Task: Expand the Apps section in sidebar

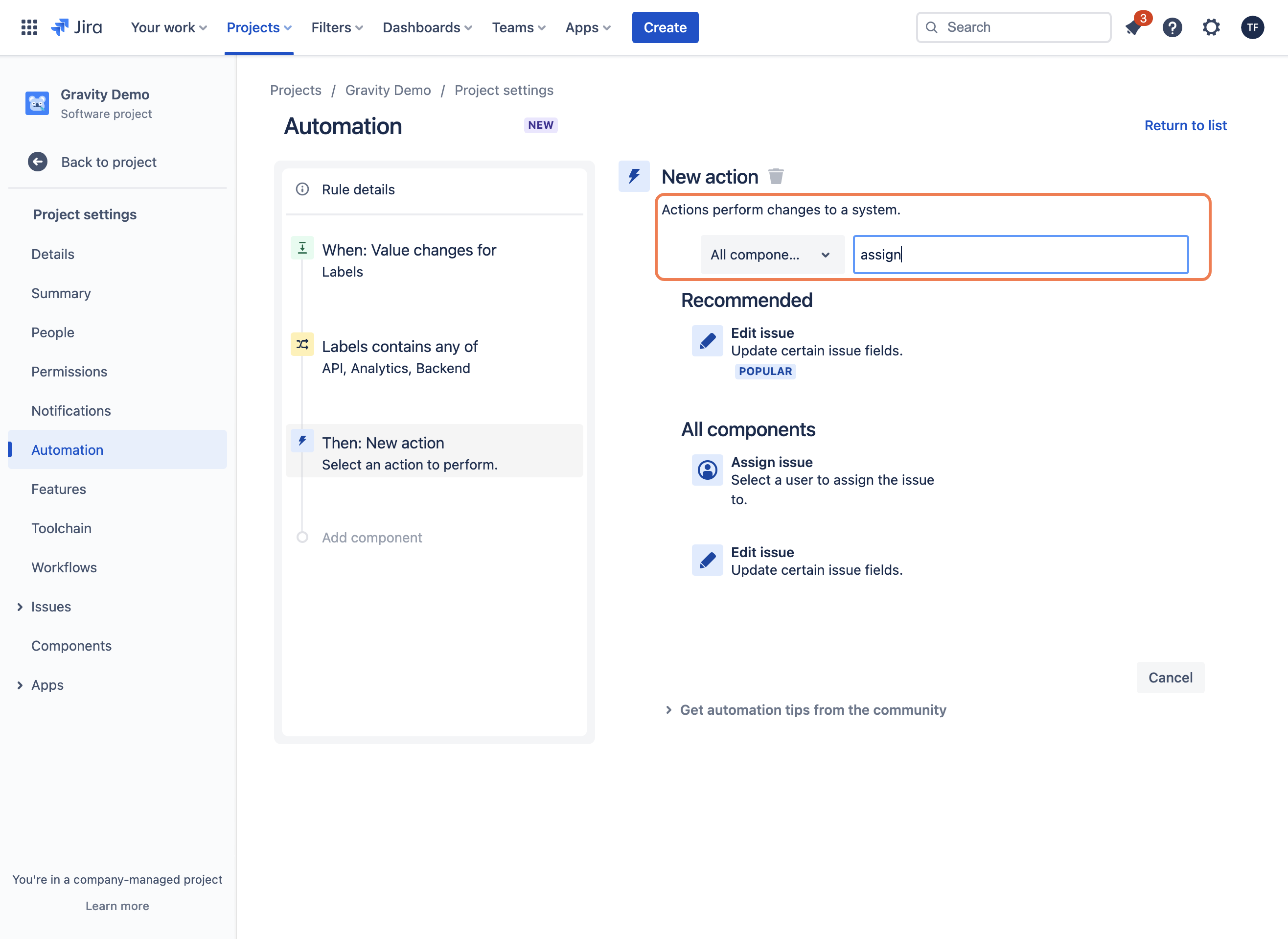Action: (x=20, y=685)
